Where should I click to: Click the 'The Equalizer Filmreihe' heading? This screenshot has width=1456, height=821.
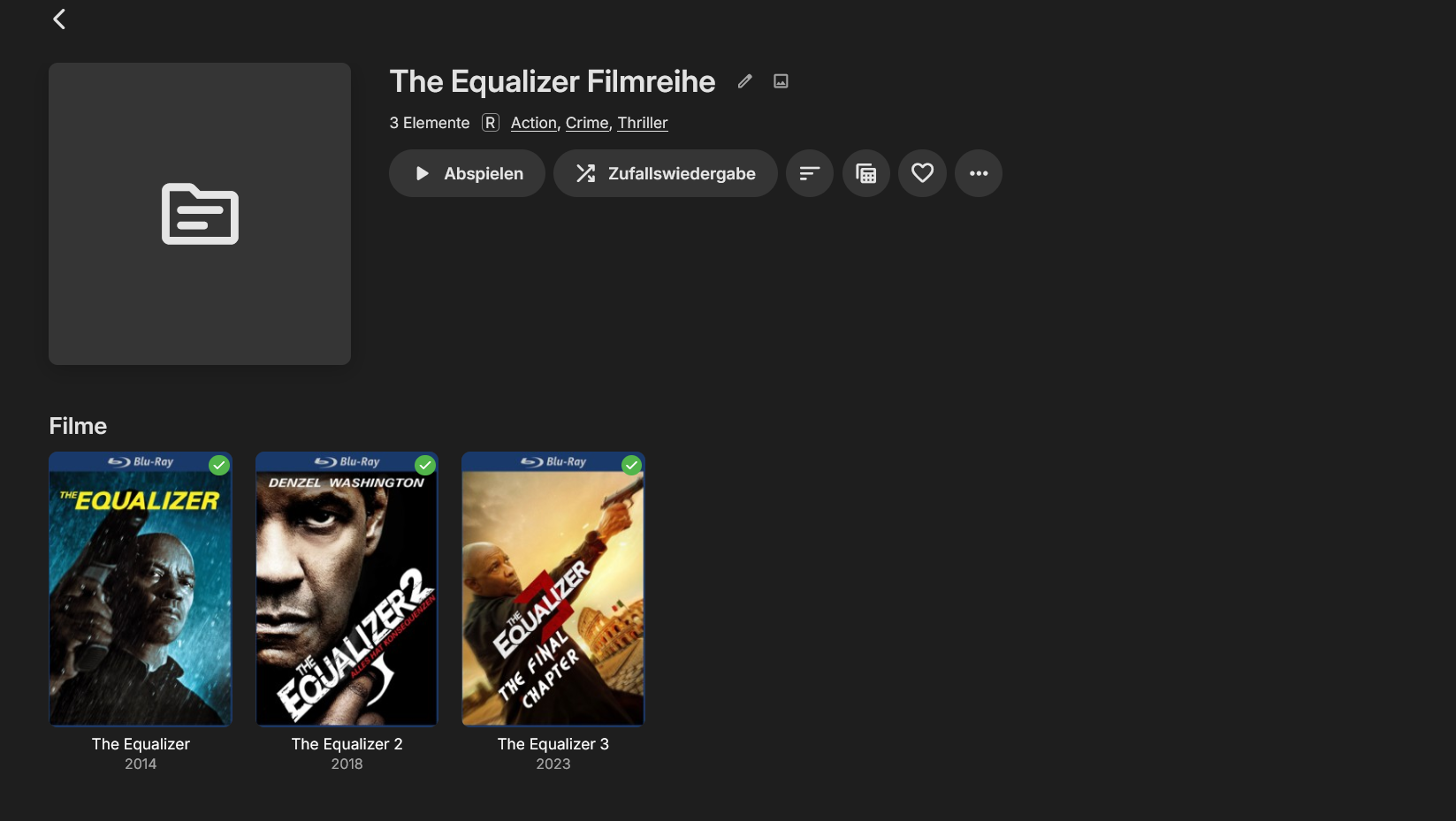tap(553, 81)
